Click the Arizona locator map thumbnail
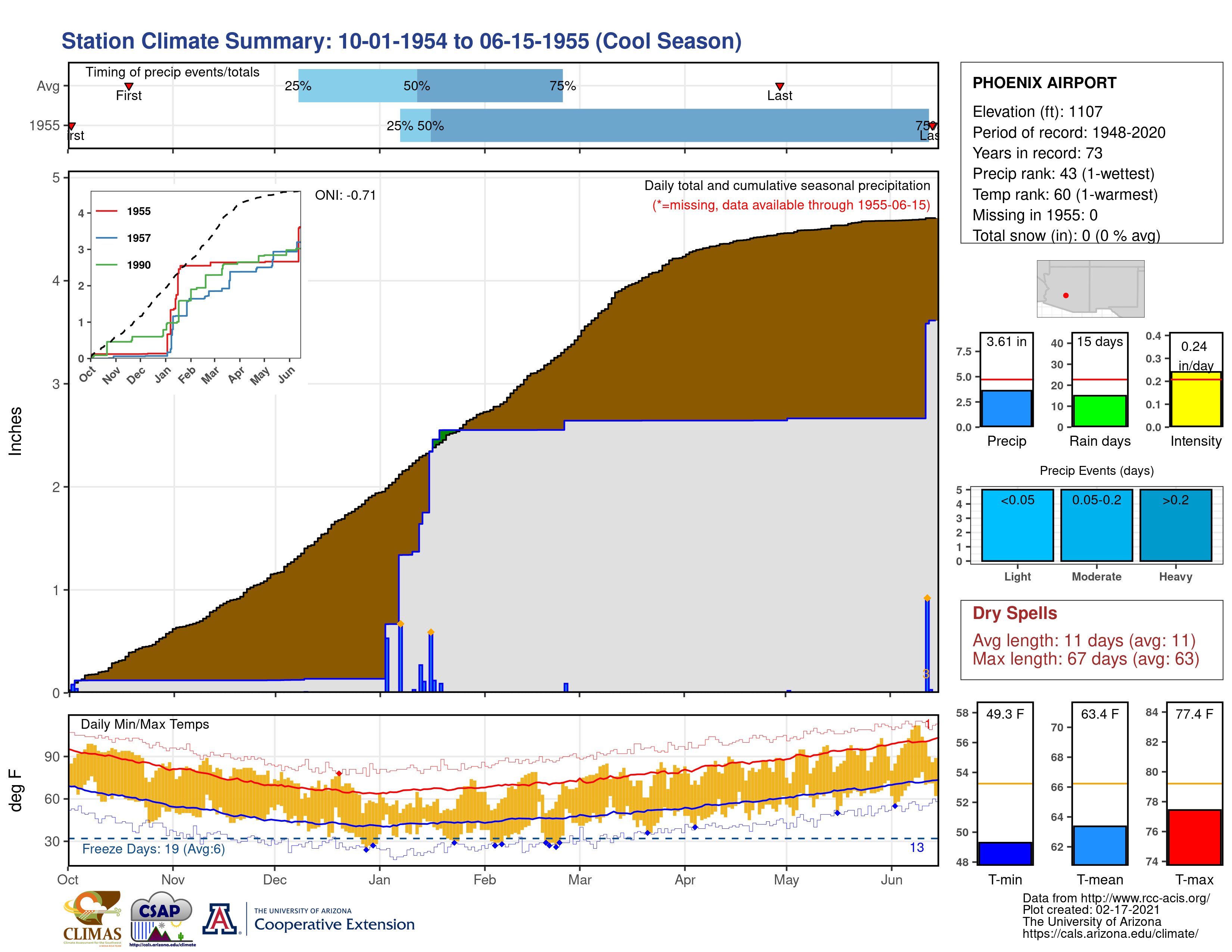This screenshot has height=952, width=1232. pyautogui.click(x=1091, y=288)
